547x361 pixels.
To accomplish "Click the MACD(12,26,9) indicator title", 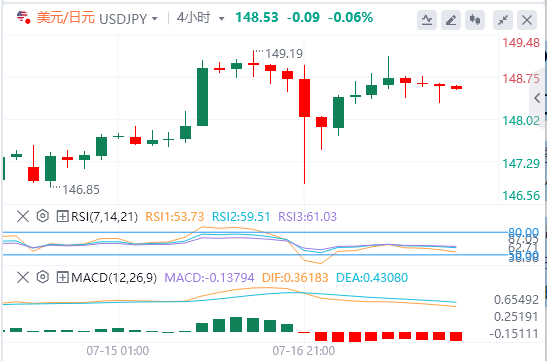I will tap(114, 278).
